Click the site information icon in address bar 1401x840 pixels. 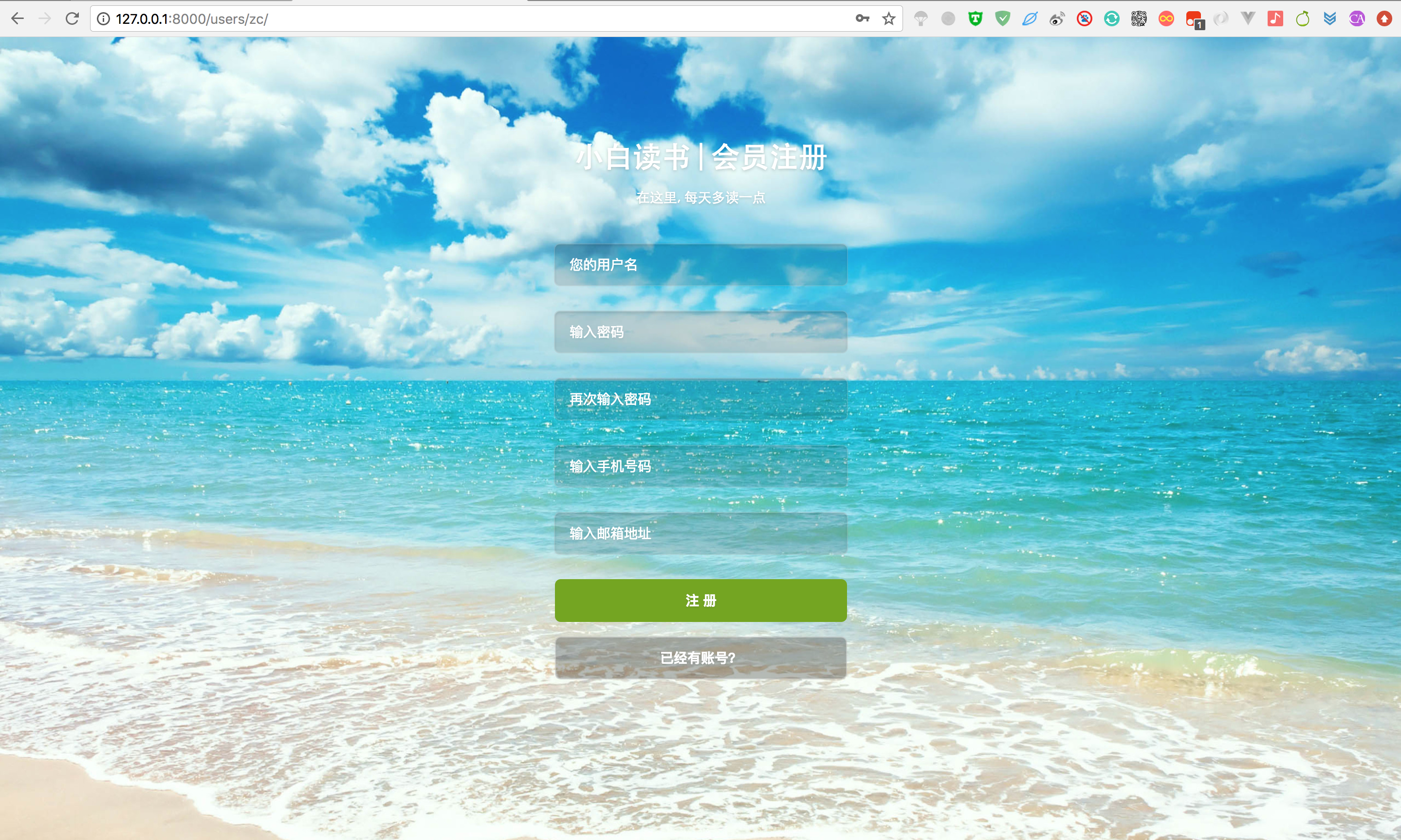coord(103,18)
